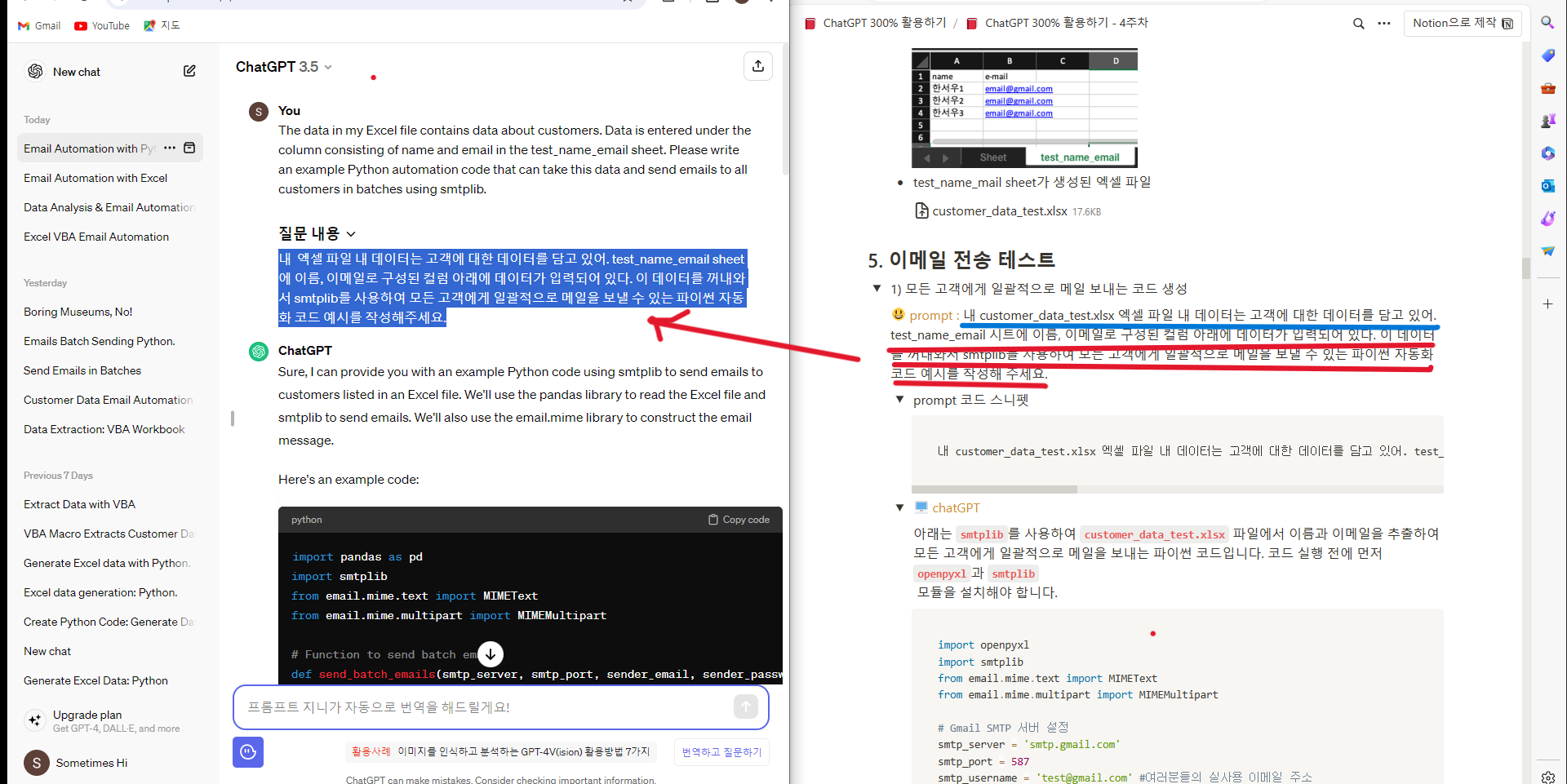The width and height of the screenshot is (1567, 784).
Task: Open the 지도 maps bookmark
Action: pos(162,25)
